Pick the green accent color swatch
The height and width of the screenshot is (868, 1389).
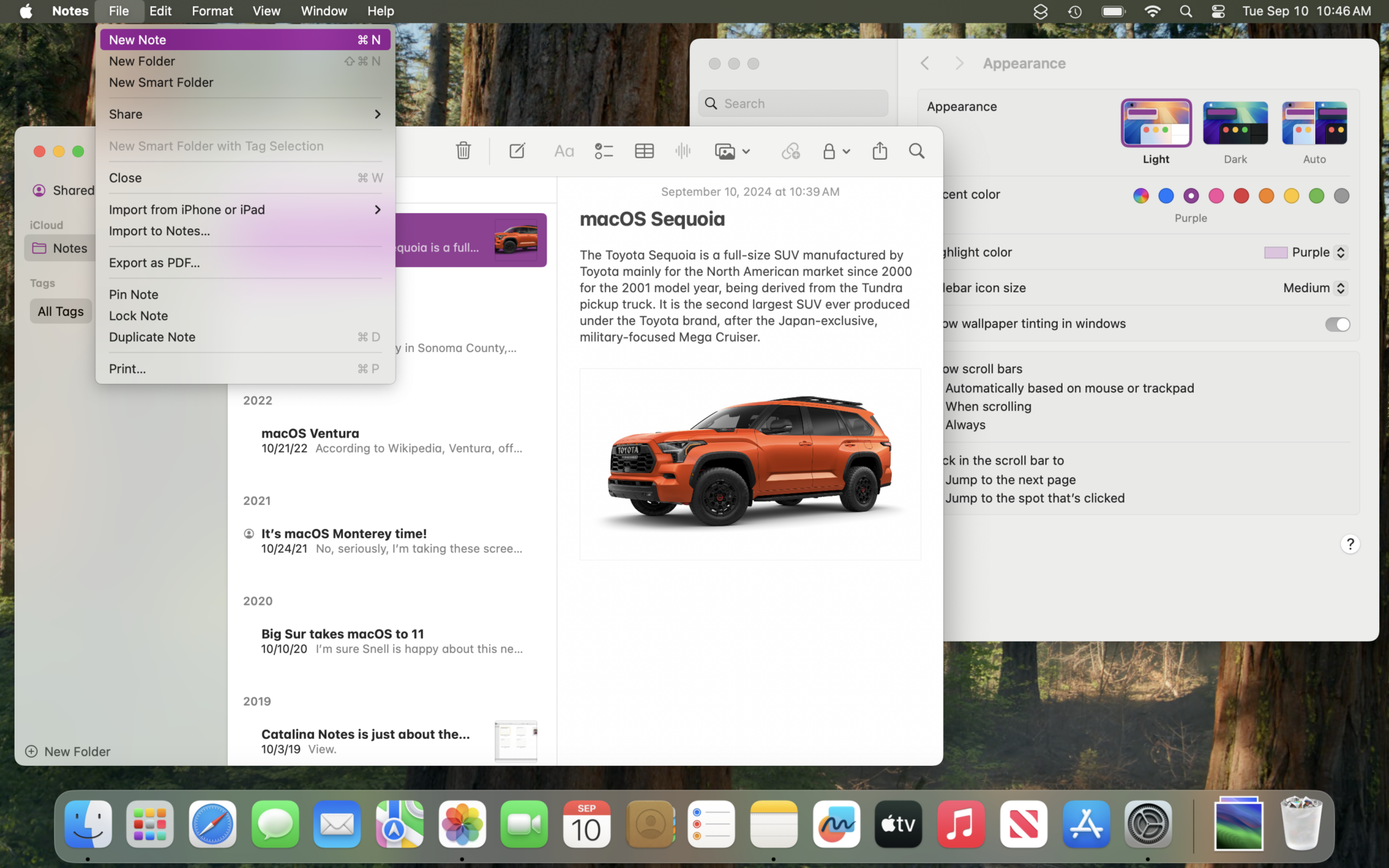pyautogui.click(x=1316, y=195)
